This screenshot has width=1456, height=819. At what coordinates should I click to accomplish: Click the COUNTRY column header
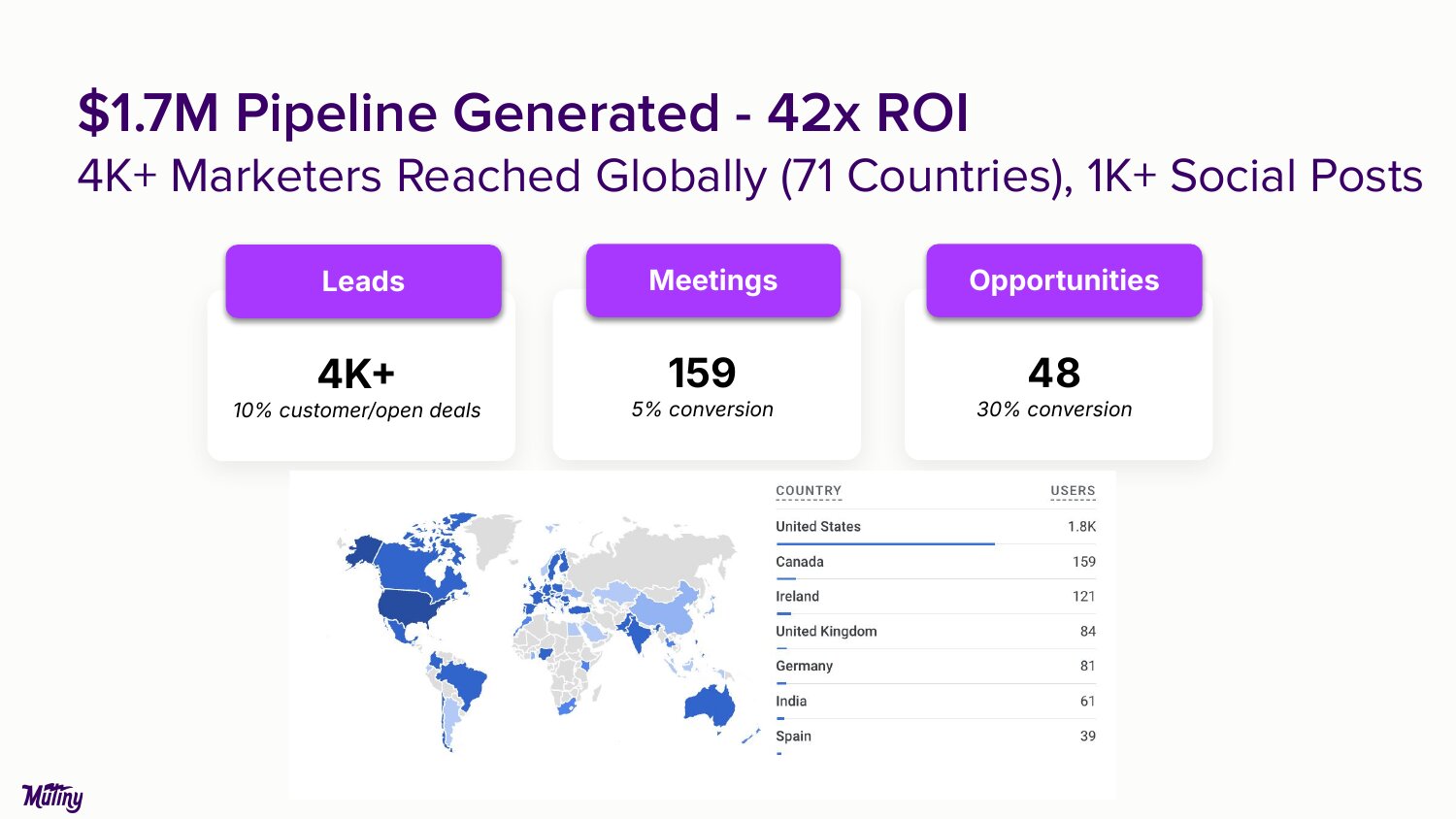click(x=809, y=491)
